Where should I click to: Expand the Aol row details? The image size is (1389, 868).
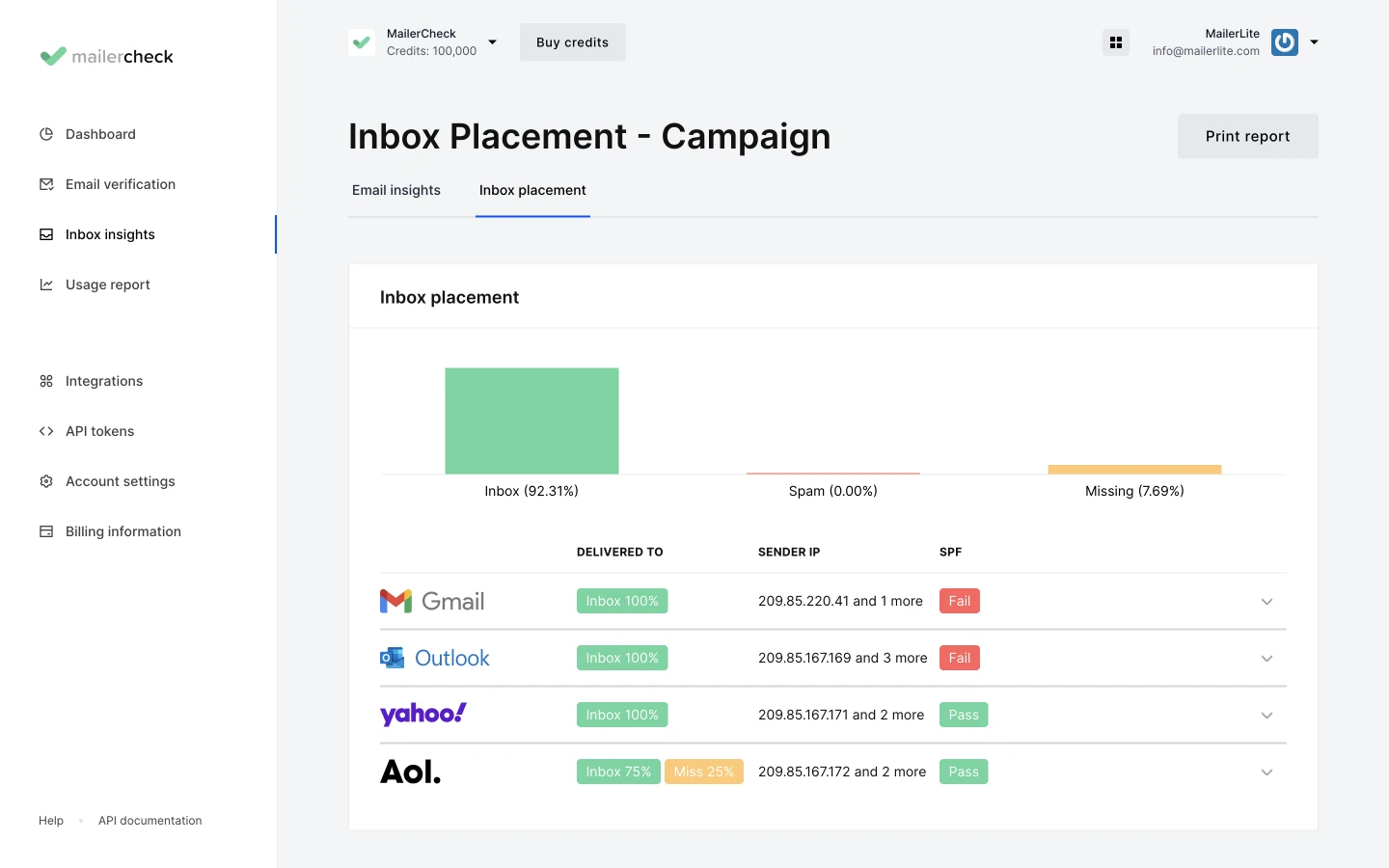tap(1266, 773)
